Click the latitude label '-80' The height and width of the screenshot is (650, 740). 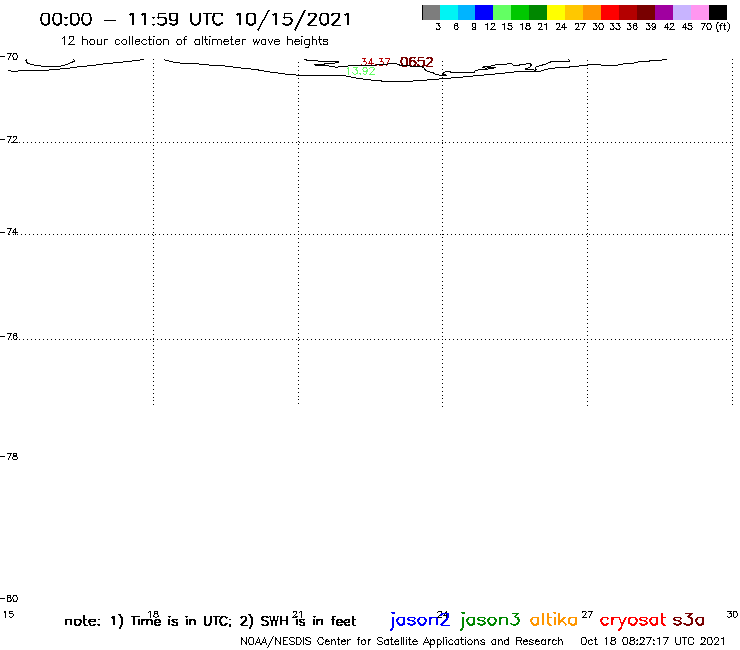[x=9, y=599]
